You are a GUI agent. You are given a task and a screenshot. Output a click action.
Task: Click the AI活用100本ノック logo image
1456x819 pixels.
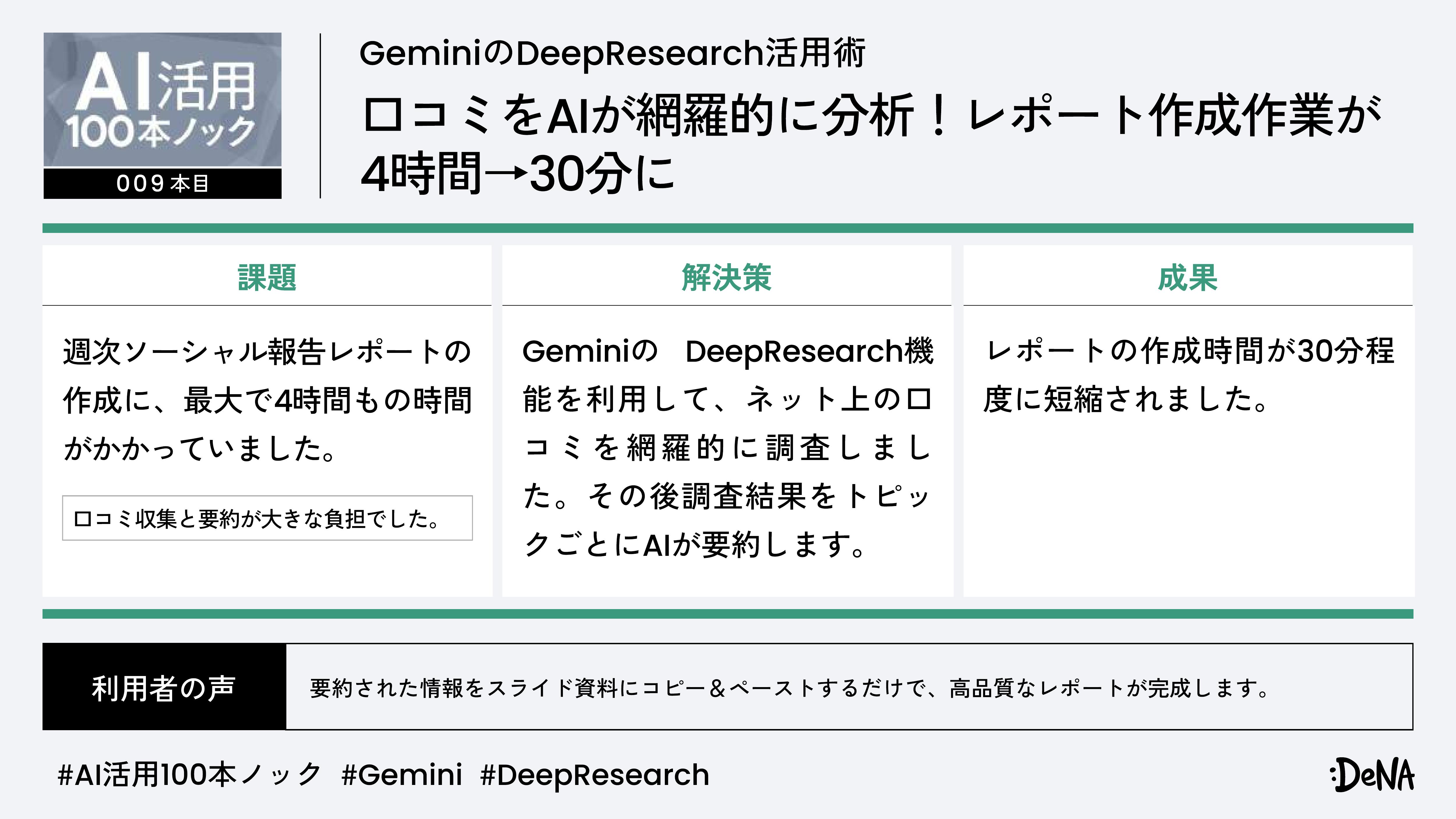coord(162,100)
